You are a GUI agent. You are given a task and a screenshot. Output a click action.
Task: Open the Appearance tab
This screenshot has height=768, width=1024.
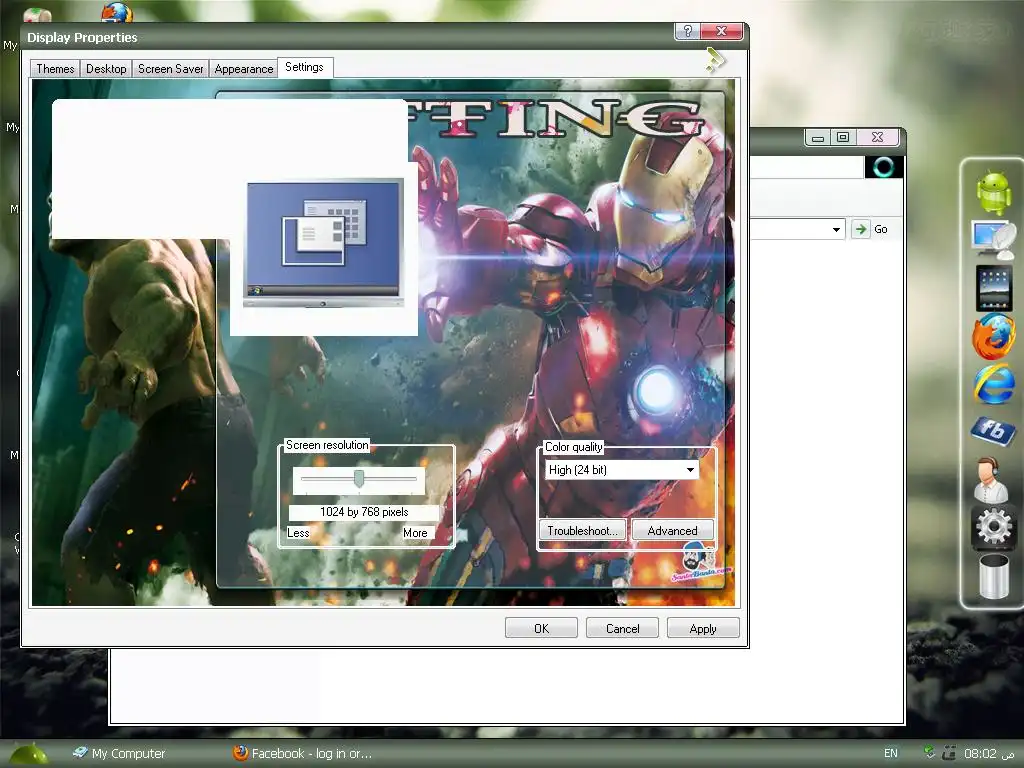pyautogui.click(x=244, y=69)
